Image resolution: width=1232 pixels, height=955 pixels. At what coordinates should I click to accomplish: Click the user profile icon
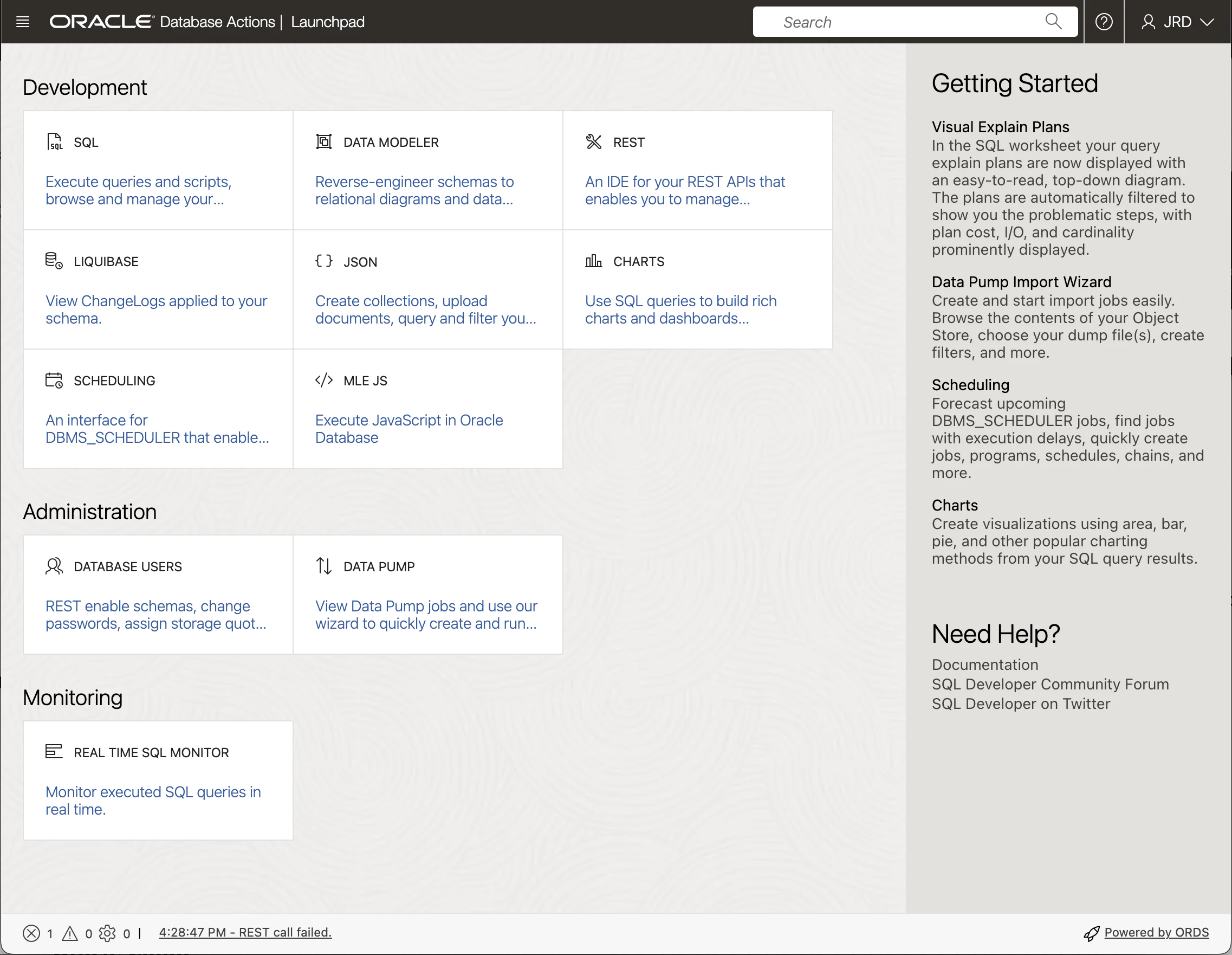(1148, 22)
